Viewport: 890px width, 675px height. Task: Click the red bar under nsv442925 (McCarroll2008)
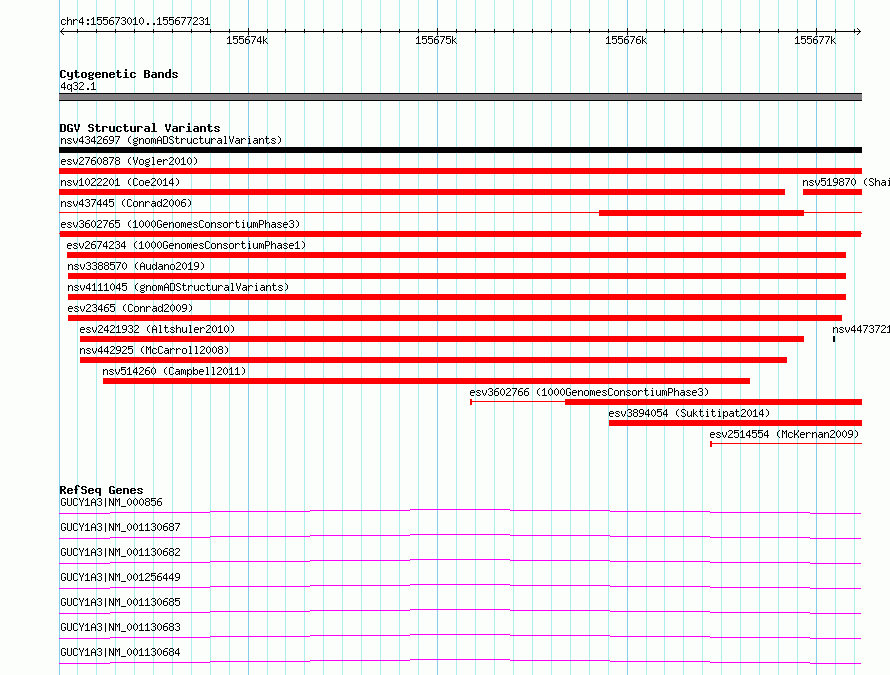pos(433,360)
